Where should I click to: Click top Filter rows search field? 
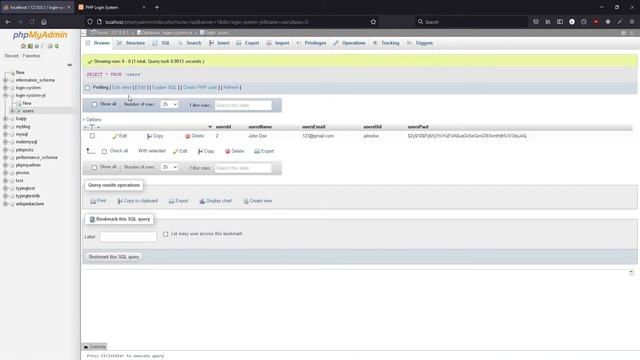243,105
